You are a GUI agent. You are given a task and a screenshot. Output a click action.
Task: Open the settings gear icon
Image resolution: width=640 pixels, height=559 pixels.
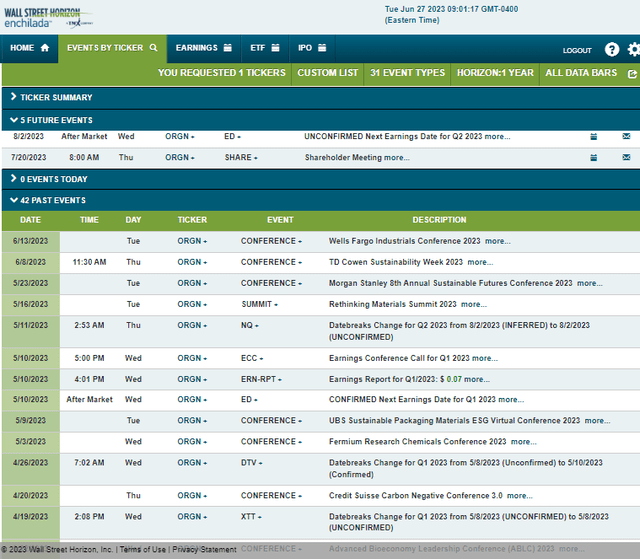coord(634,49)
